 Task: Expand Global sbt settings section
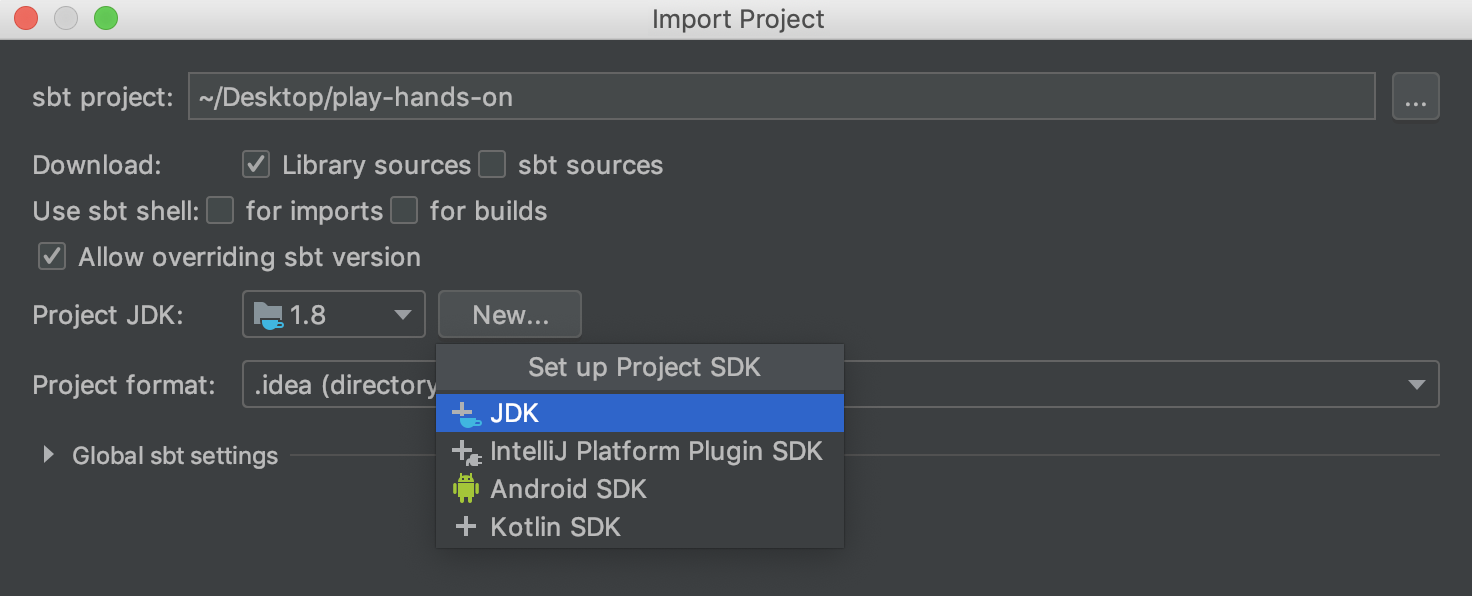click(x=48, y=456)
